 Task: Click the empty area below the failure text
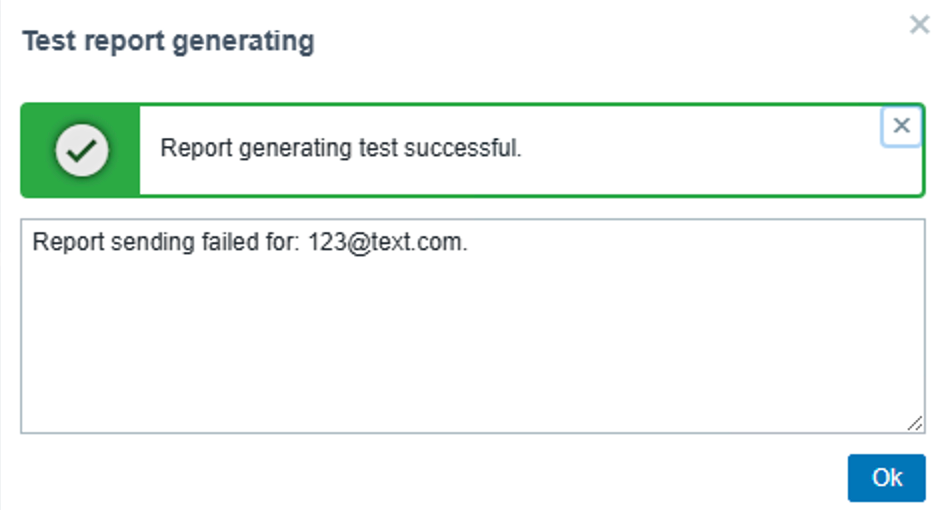click(x=472, y=350)
